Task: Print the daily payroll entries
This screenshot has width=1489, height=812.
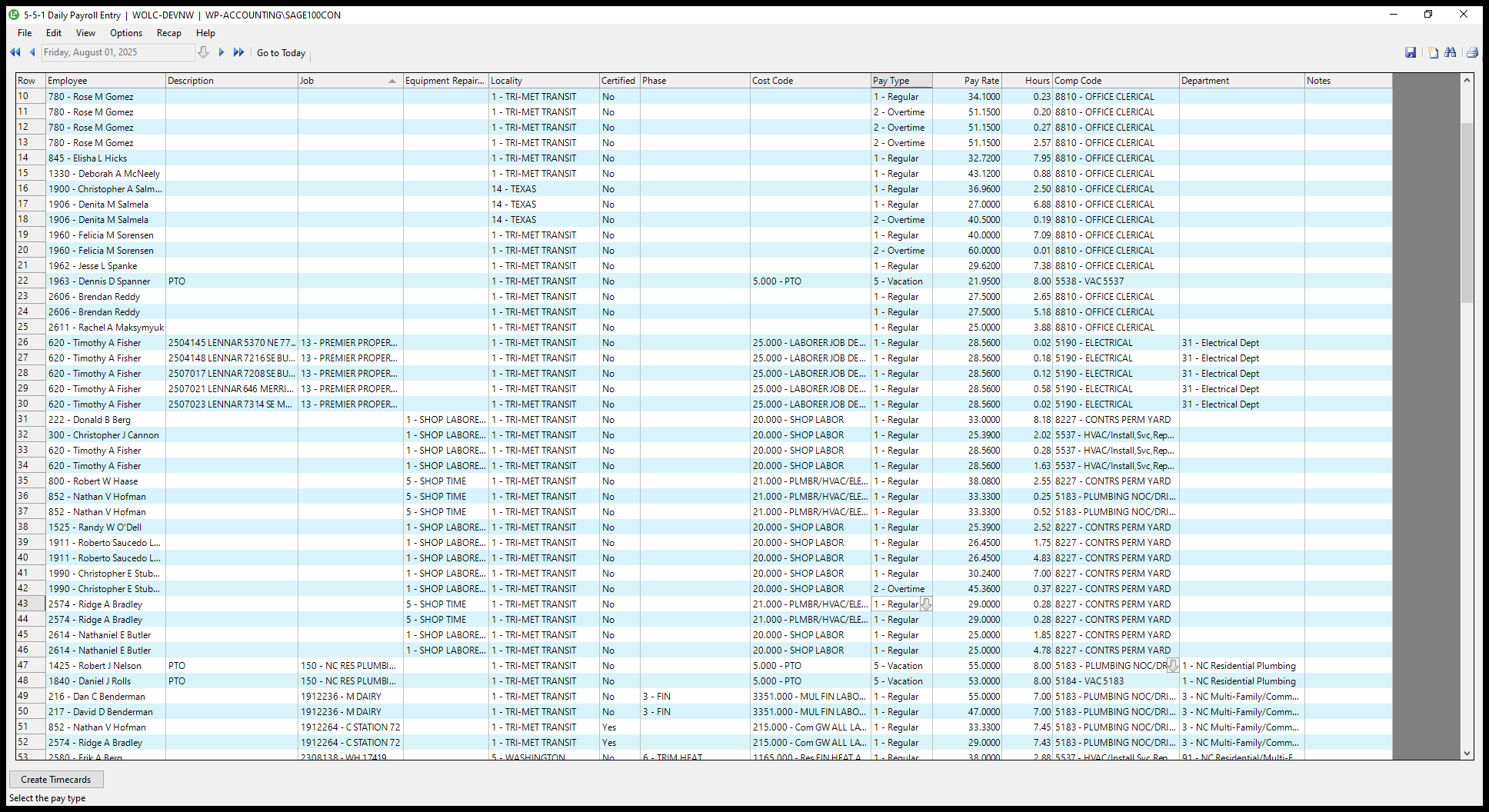Action: click(x=1471, y=52)
